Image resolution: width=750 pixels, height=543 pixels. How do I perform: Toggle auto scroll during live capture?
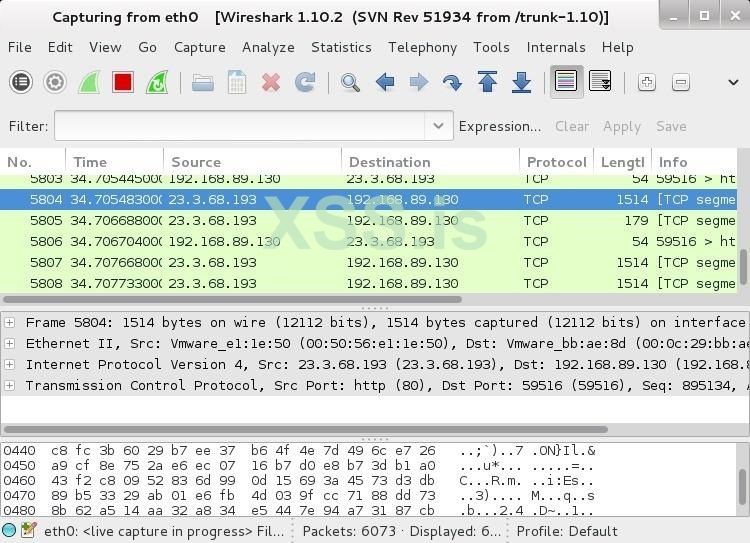[600, 82]
